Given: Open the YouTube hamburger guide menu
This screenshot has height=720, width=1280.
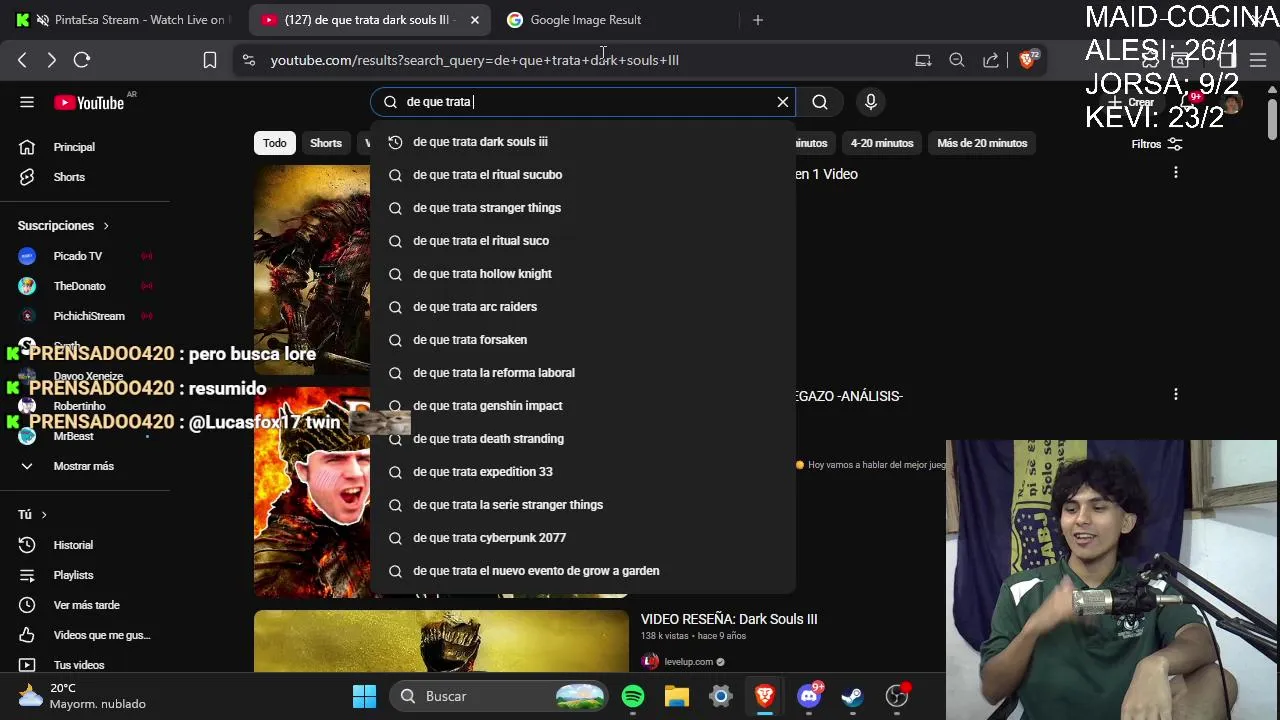Looking at the screenshot, I should [x=27, y=102].
